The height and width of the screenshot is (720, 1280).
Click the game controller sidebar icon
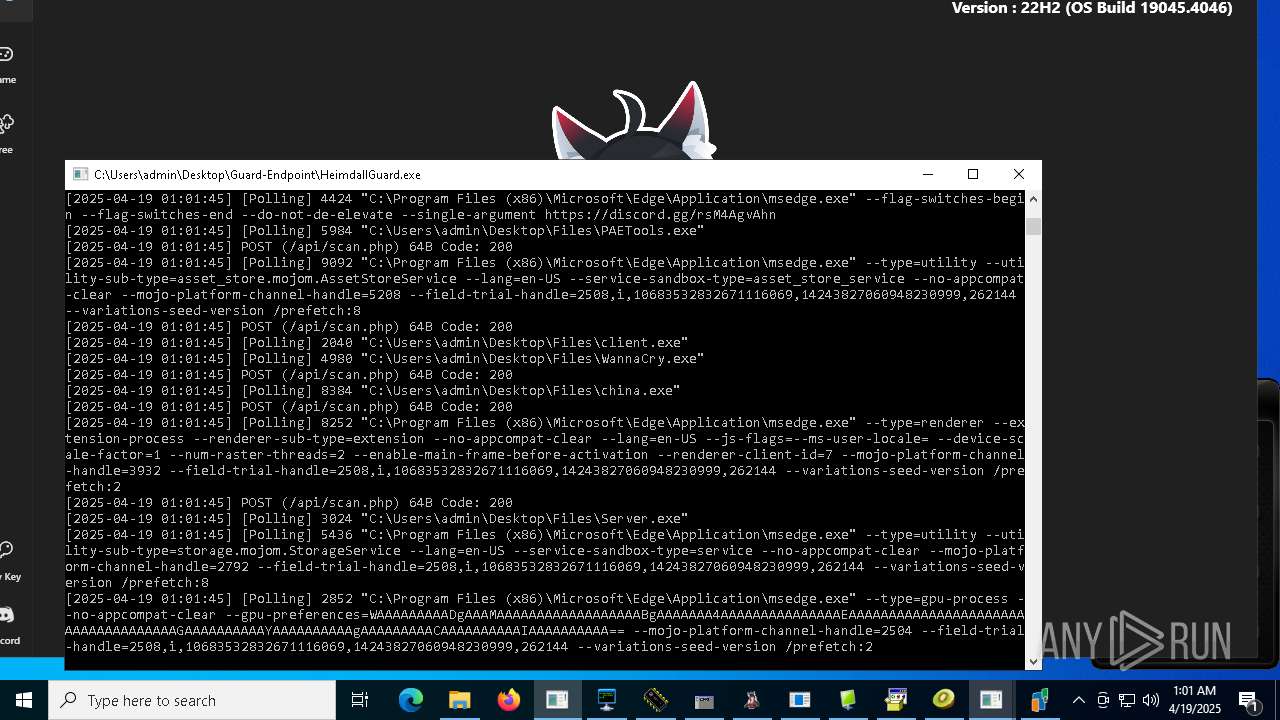point(5,54)
